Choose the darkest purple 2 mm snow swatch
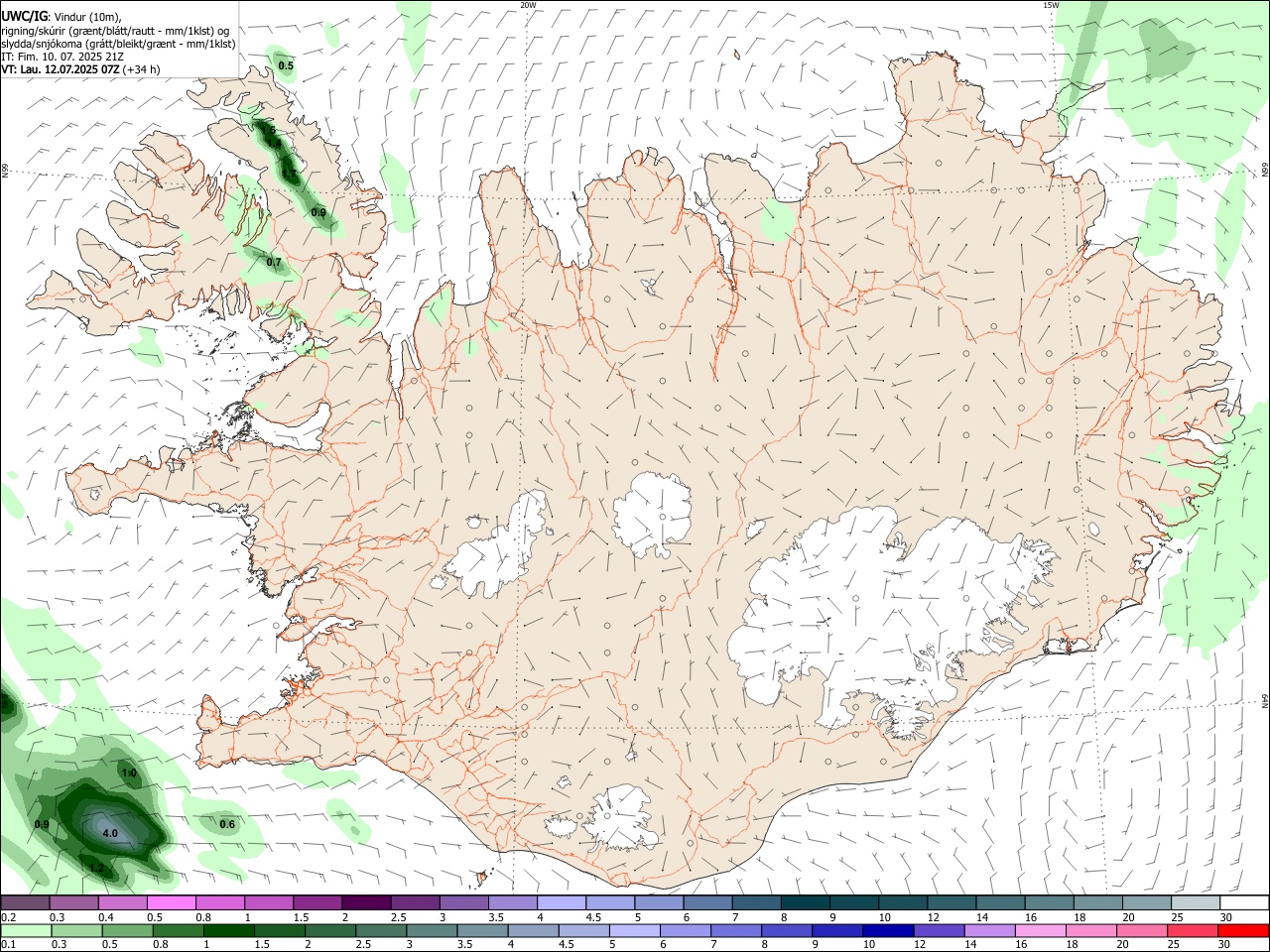Image resolution: width=1270 pixels, height=952 pixels. pos(366,903)
